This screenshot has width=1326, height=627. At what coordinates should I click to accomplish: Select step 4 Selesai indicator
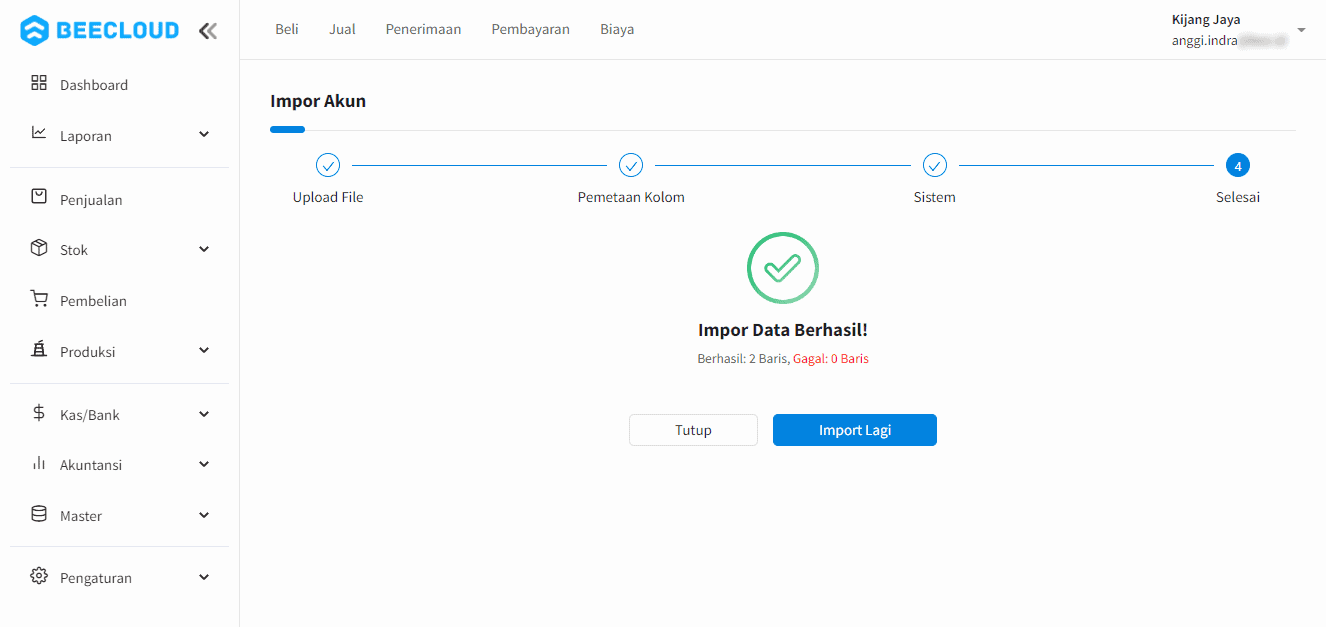[1237, 166]
